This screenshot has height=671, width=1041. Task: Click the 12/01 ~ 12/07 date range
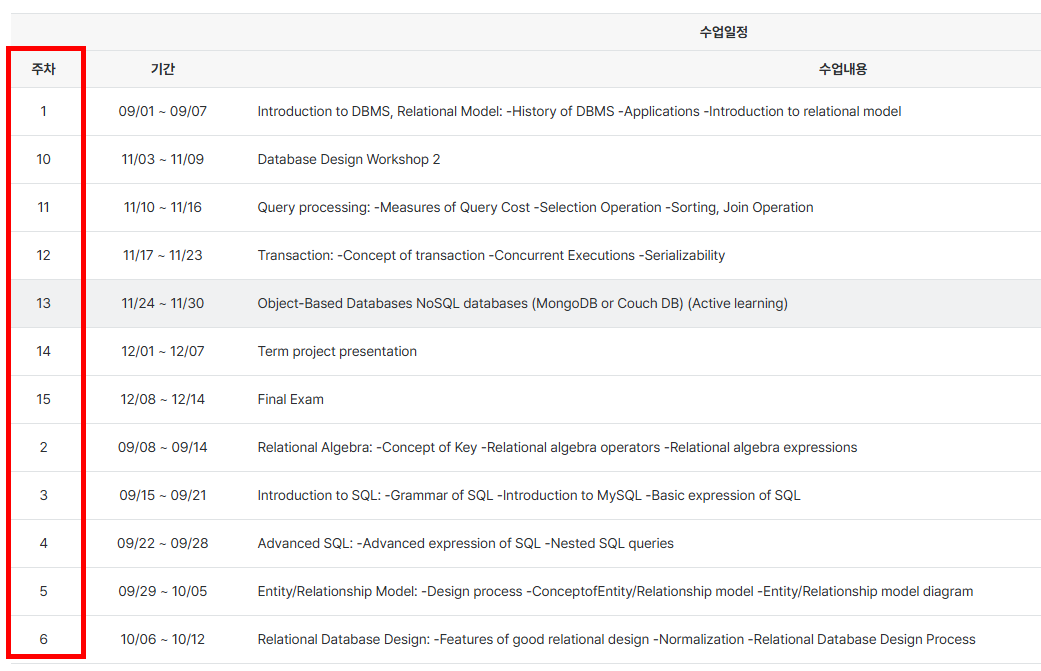[x=162, y=351]
